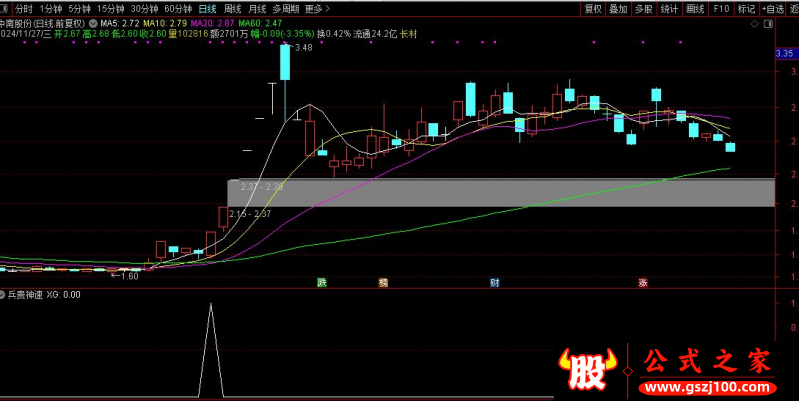799x401 pixels.
Task: Click the orange 精 event marker
Action: [383, 282]
